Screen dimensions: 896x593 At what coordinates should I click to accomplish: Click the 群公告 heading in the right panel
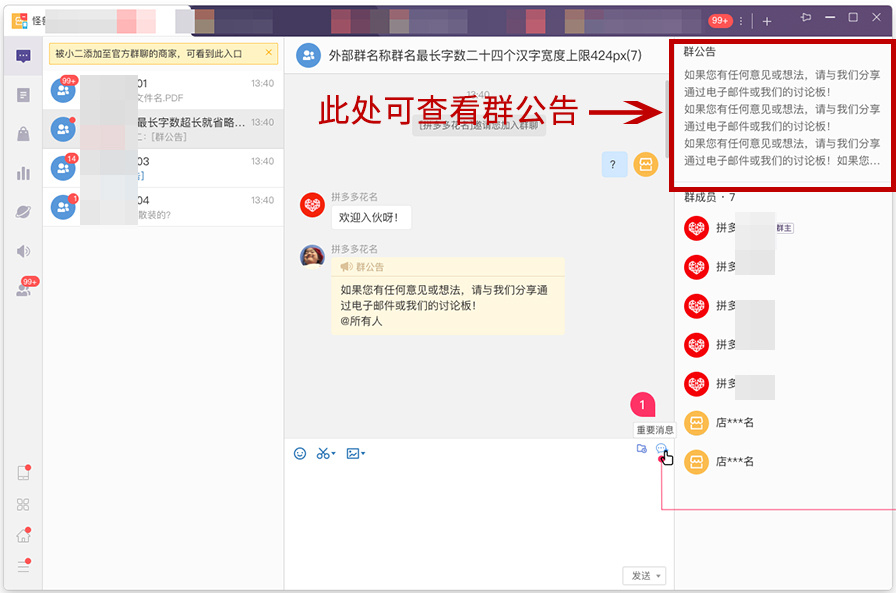click(699, 51)
